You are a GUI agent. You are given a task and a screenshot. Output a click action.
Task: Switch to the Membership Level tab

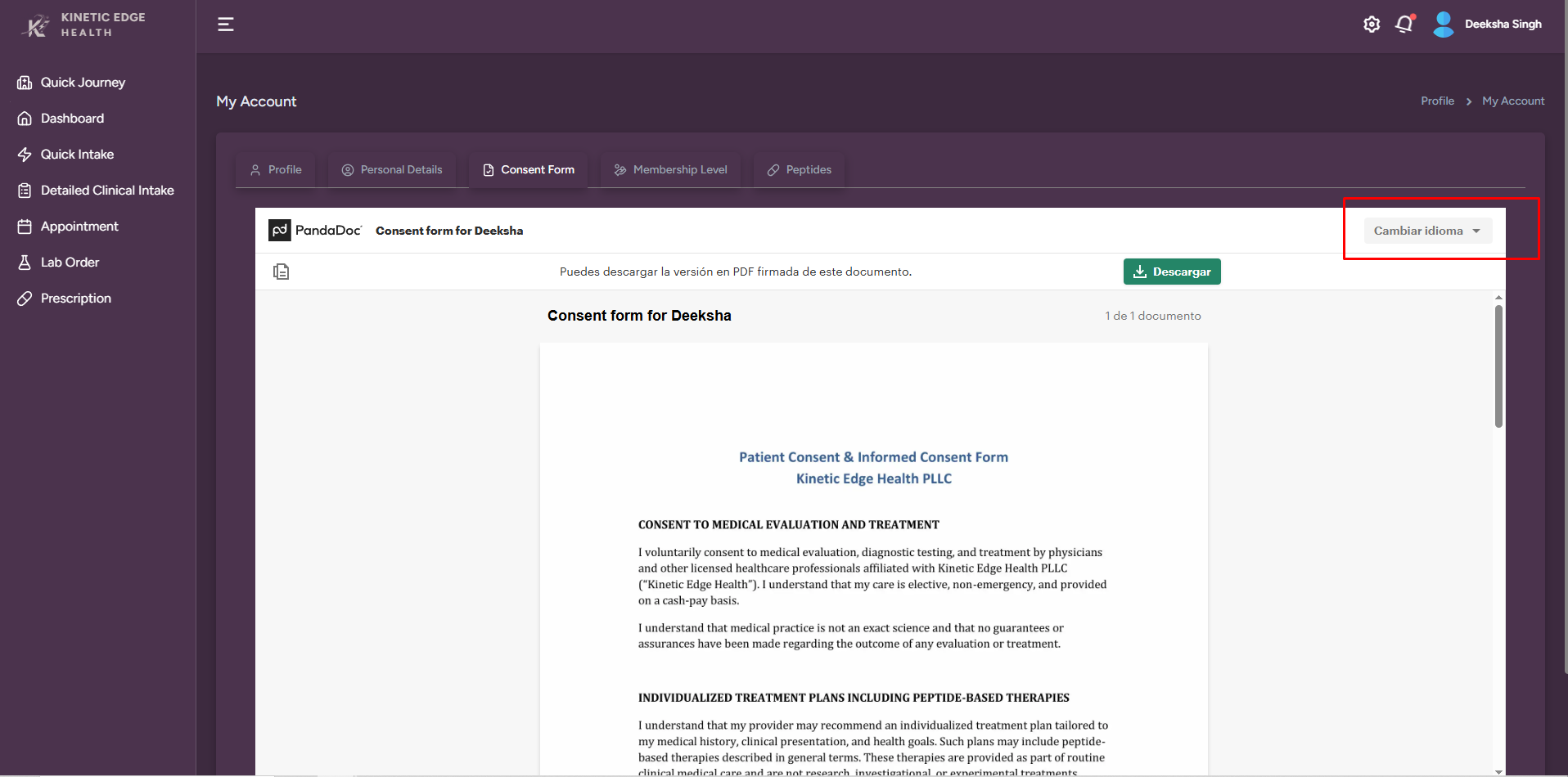pyautogui.click(x=671, y=170)
